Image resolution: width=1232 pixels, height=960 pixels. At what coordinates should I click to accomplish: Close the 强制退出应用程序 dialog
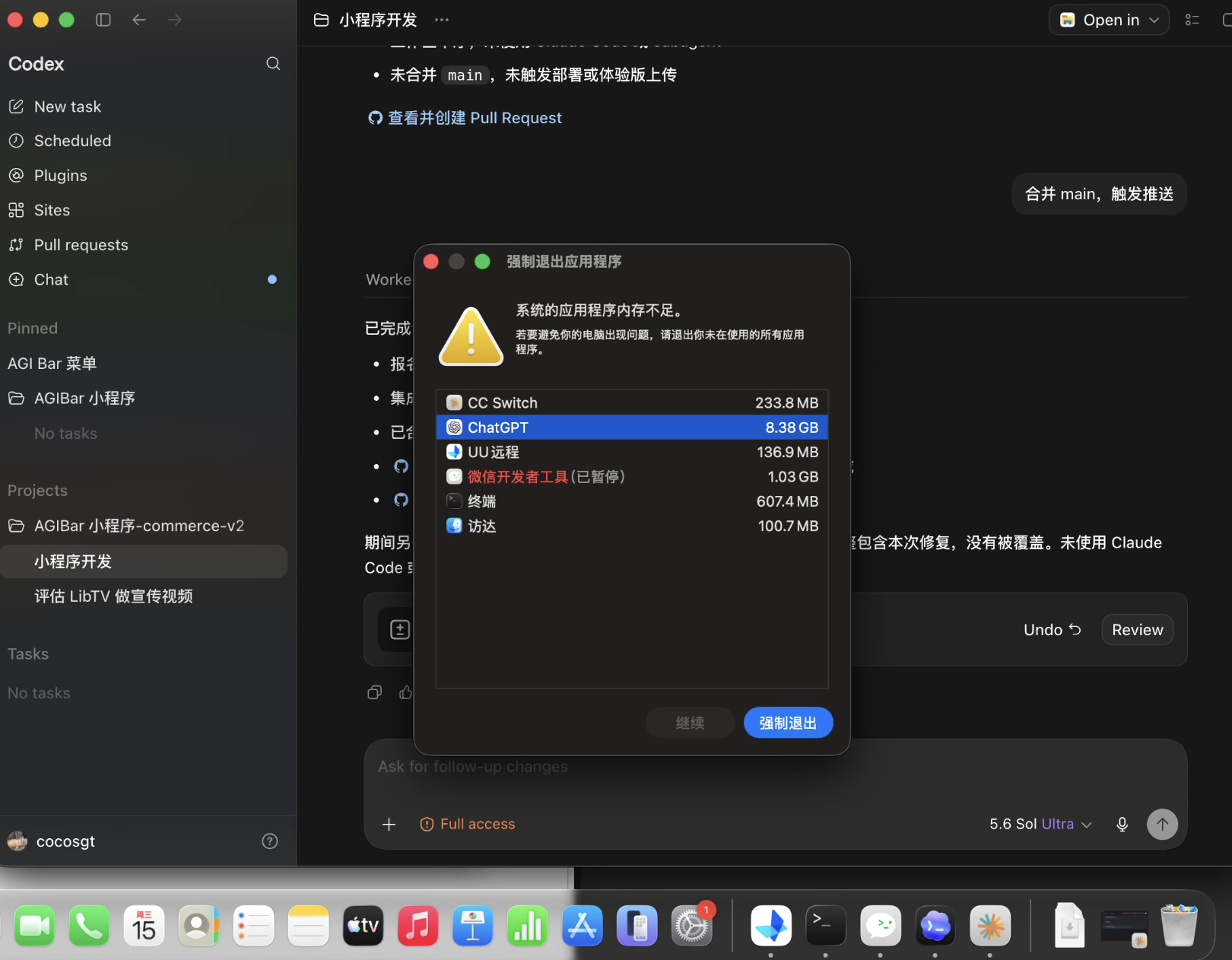431,262
